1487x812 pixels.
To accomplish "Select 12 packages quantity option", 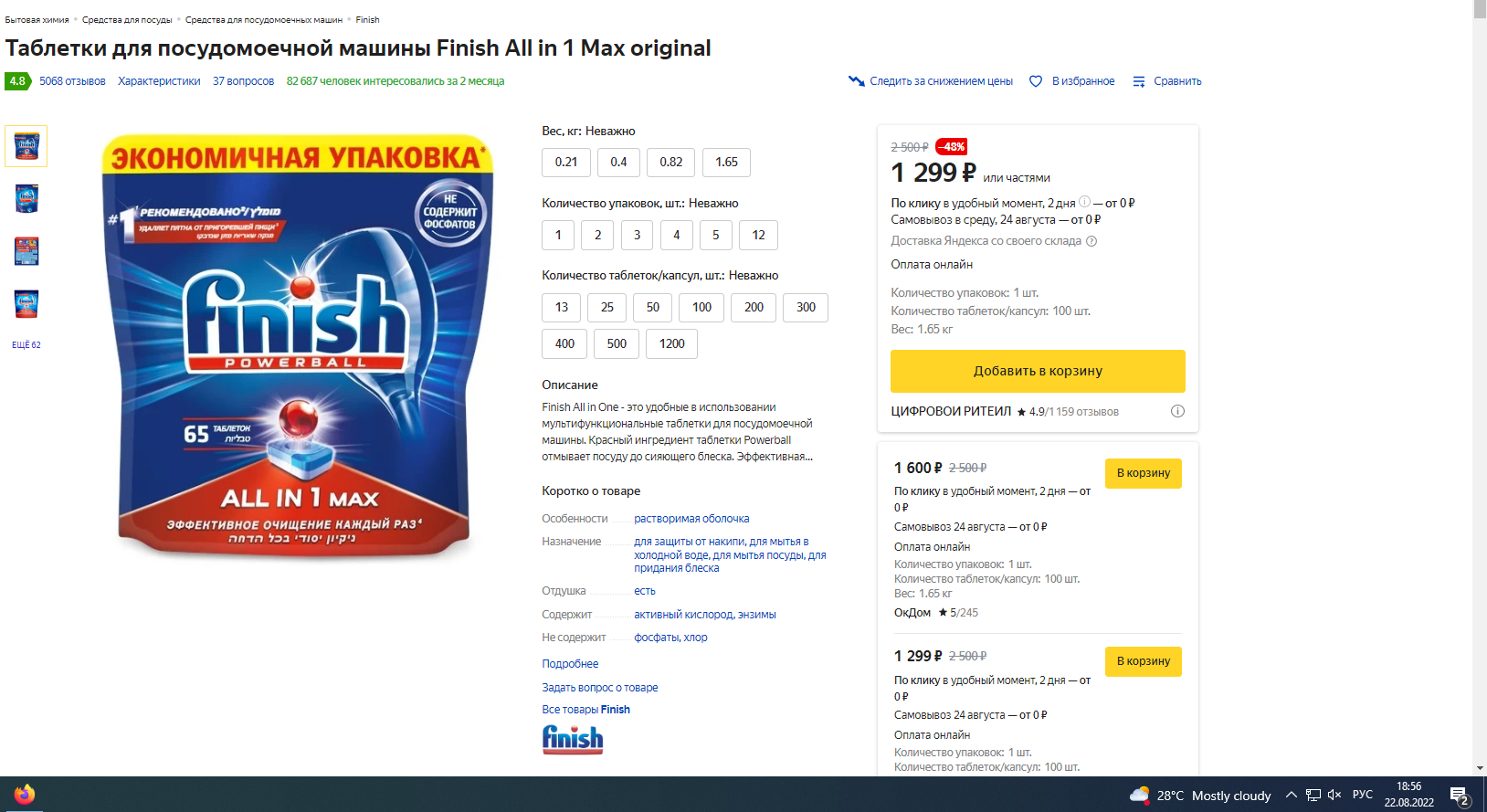I will click(x=758, y=235).
